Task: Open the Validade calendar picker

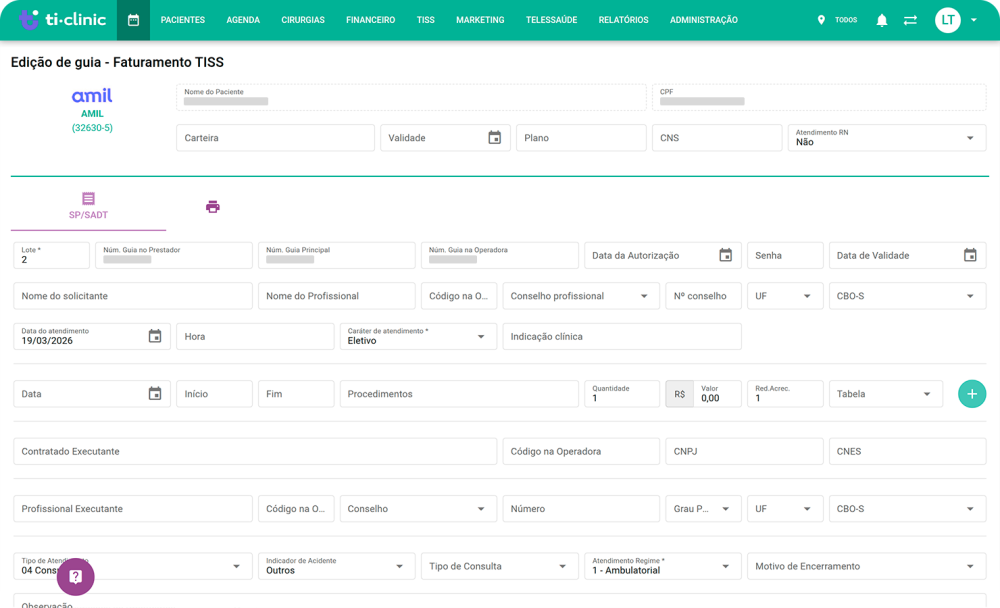Action: pos(494,138)
